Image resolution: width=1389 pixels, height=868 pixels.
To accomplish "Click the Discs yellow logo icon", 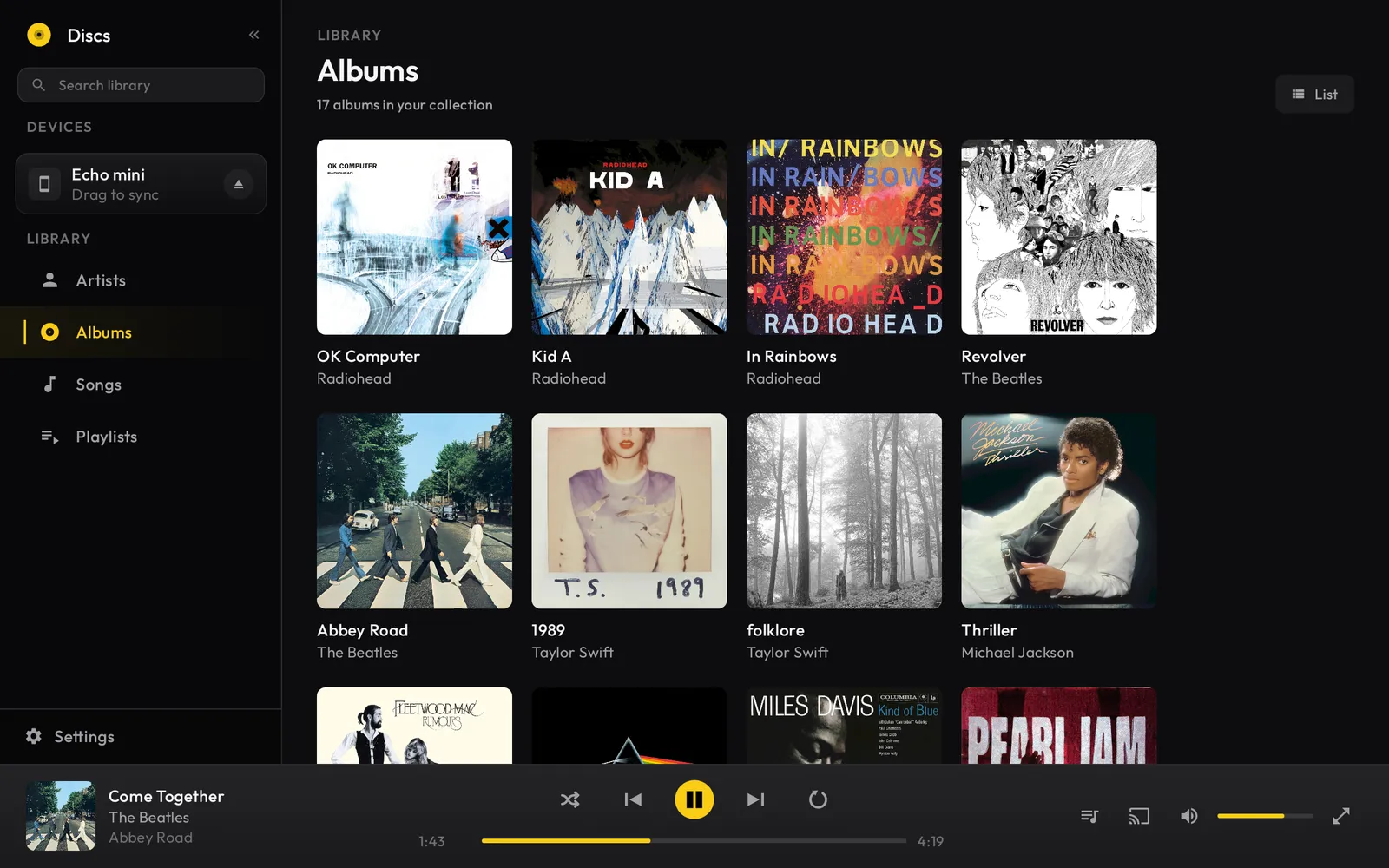I will point(39,35).
